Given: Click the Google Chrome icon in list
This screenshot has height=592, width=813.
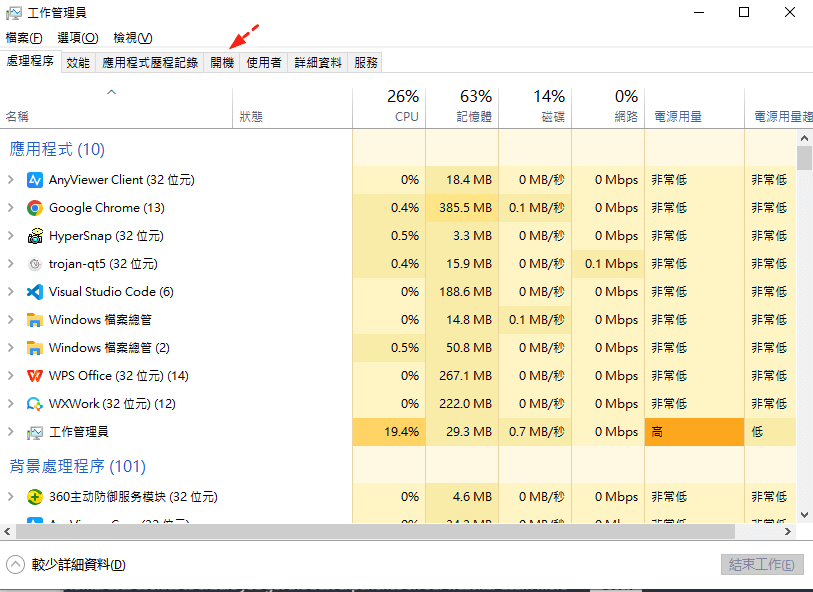Looking at the screenshot, I should click(x=35, y=208).
